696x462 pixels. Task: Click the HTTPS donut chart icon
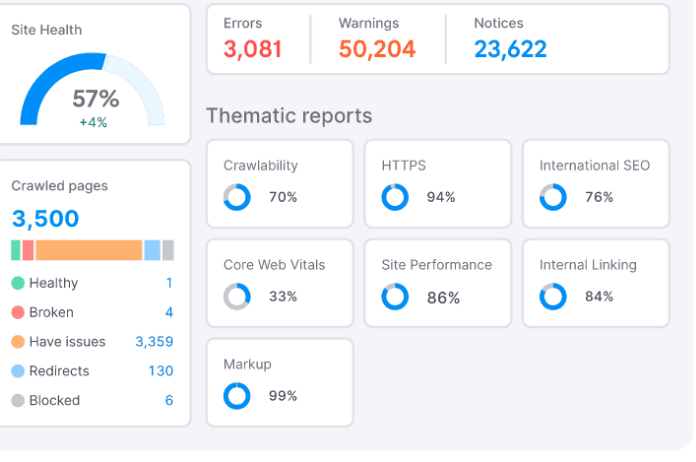pyautogui.click(x=395, y=197)
